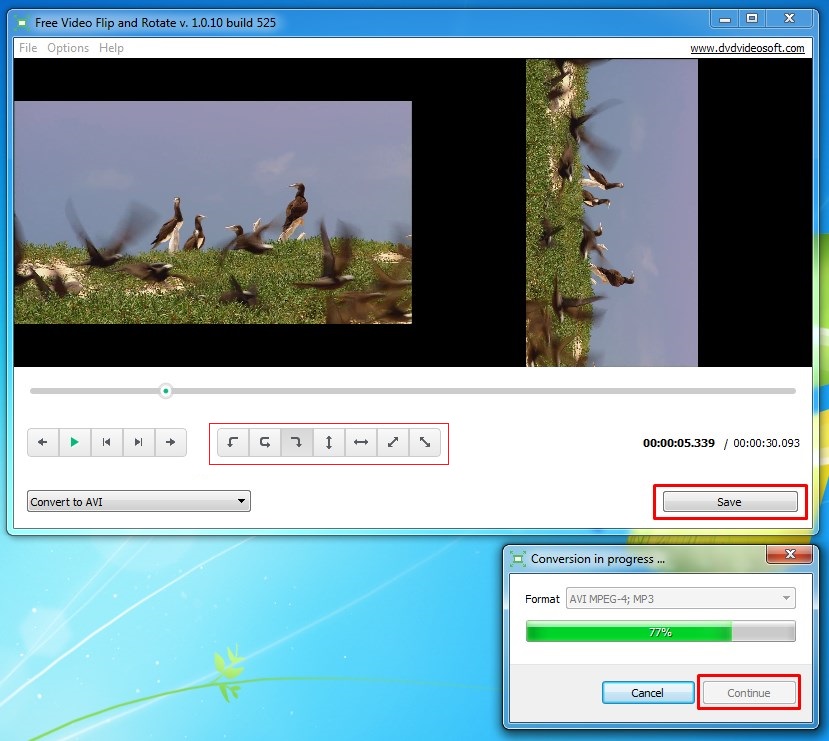Viewport: 829px width, 741px height.
Task: Click the video seek slider handle
Action: [166, 391]
